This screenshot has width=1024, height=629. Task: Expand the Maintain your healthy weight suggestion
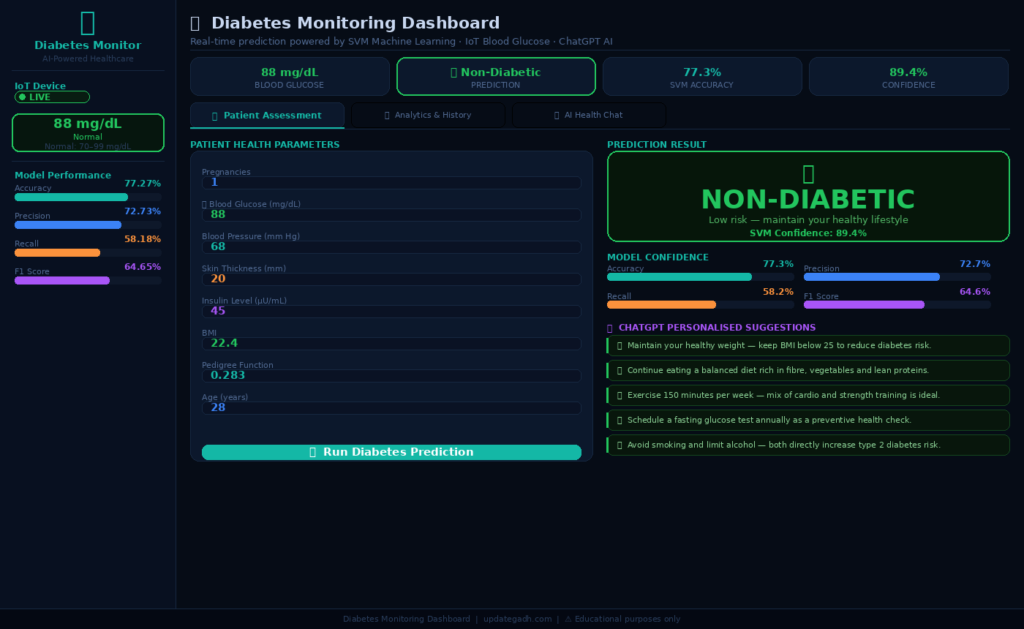coord(807,345)
